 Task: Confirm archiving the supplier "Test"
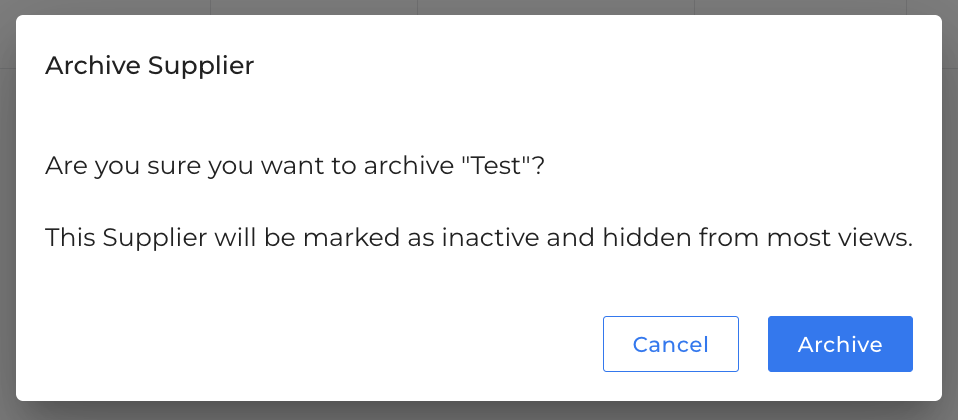840,344
